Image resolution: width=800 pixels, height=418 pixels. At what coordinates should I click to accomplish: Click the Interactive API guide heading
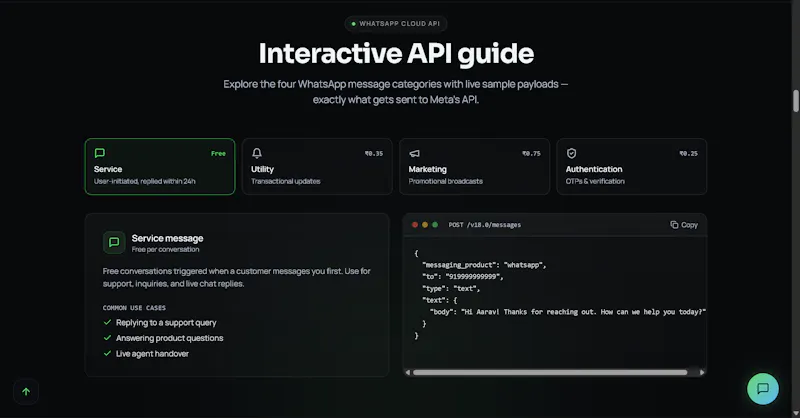click(396, 54)
